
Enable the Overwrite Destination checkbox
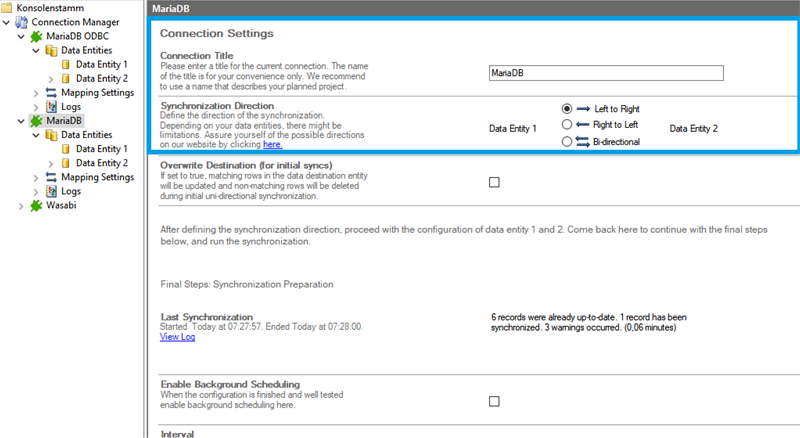tap(494, 182)
